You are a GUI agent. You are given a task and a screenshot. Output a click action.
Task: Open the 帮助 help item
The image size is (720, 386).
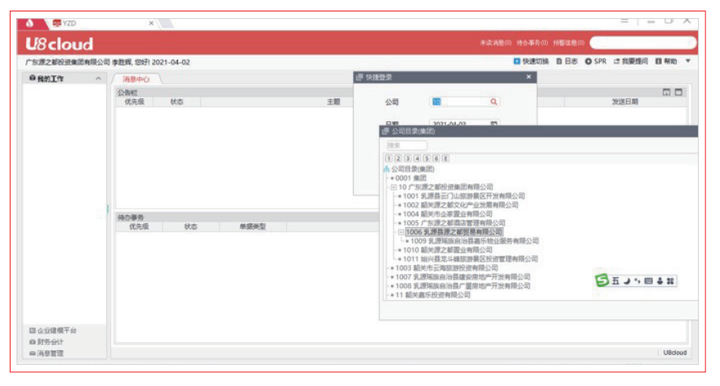coord(666,61)
